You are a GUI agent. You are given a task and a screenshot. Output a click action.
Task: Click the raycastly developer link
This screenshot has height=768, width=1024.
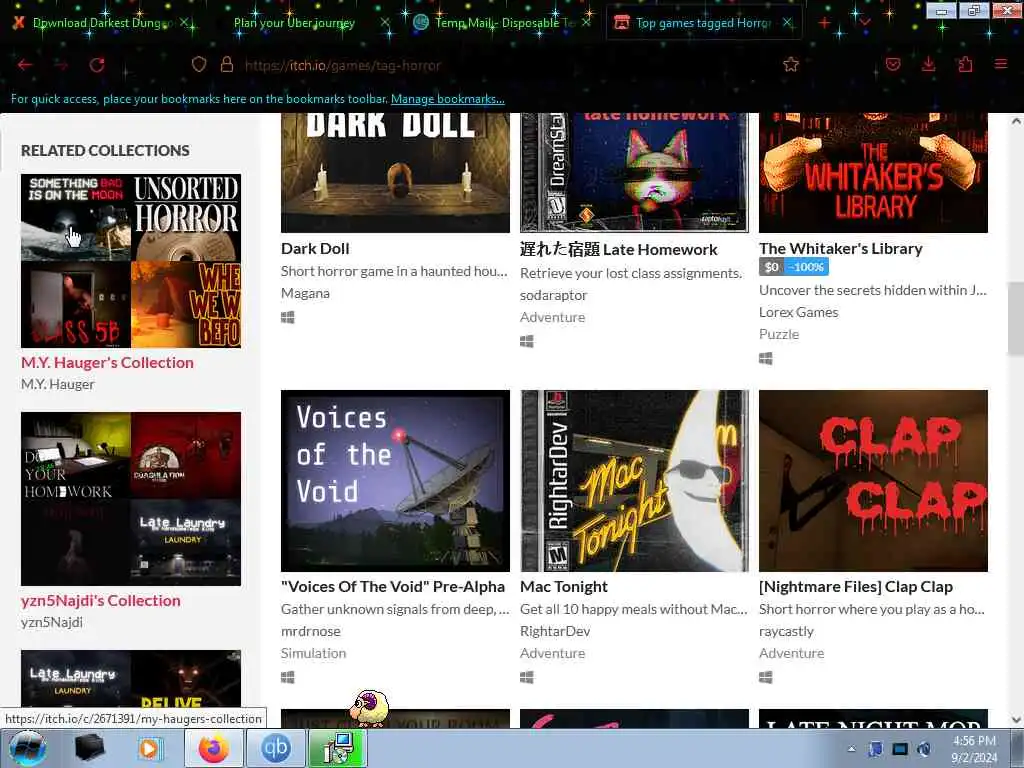pos(786,632)
